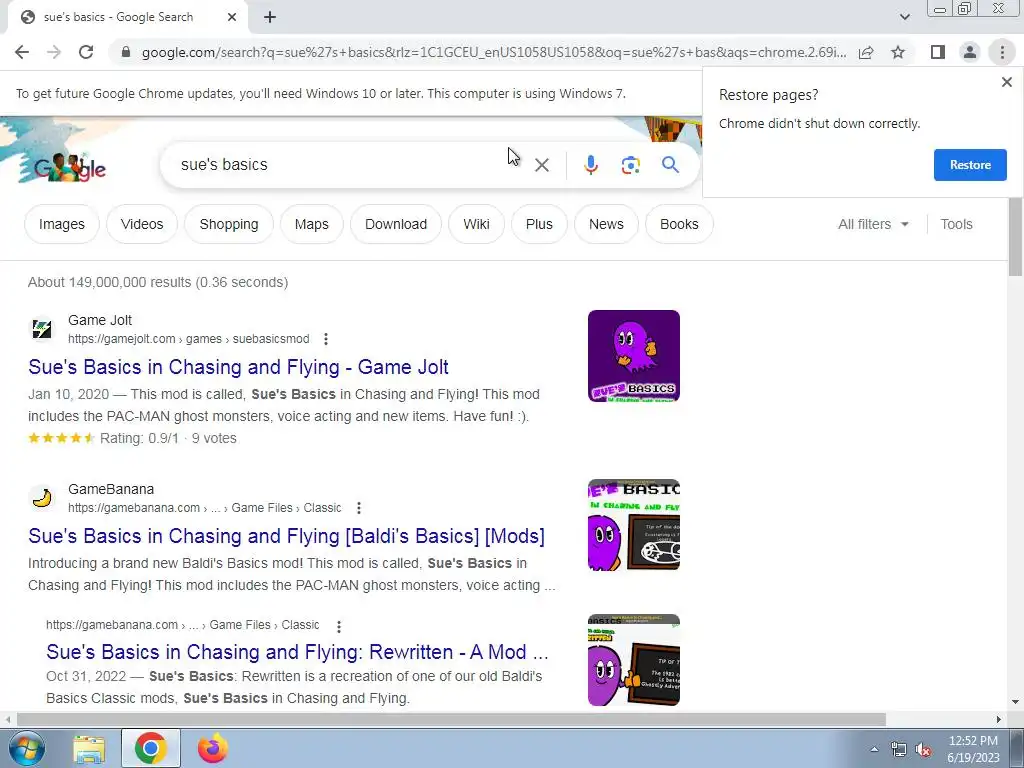The image size is (1024, 768).
Task: Go back with the browser back arrow
Action: pyautogui.click(x=22, y=52)
